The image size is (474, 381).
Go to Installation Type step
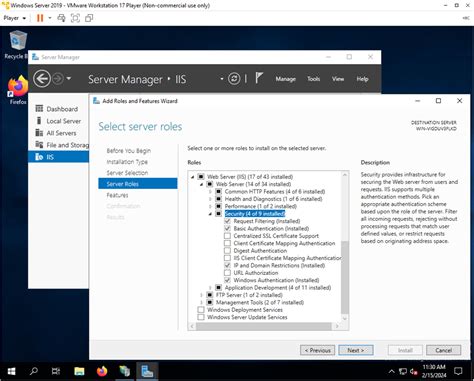click(127, 162)
